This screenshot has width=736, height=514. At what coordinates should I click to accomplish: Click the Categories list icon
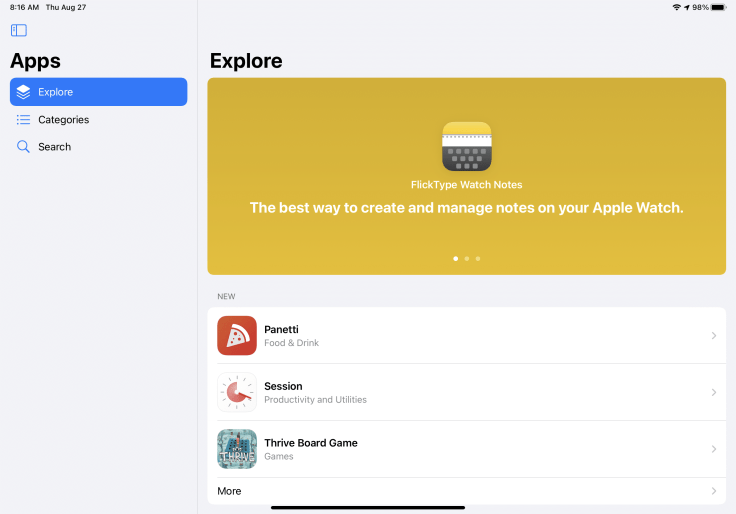[x=23, y=120]
